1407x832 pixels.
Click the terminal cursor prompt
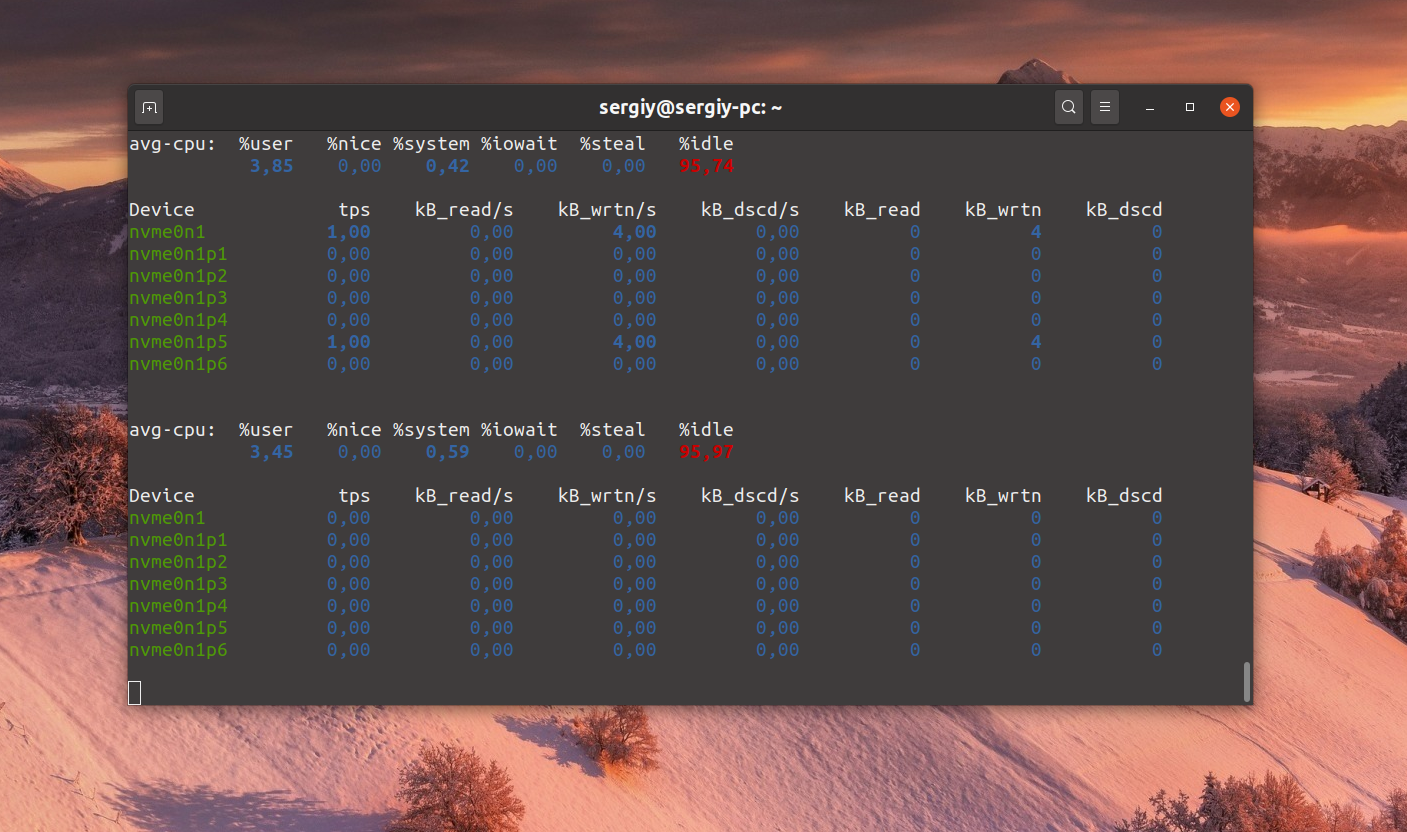tap(135, 692)
